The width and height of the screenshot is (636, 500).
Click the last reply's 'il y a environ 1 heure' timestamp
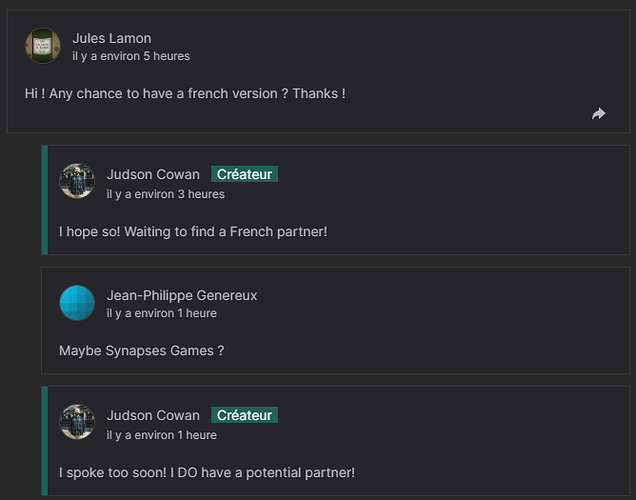pyautogui.click(x=161, y=435)
